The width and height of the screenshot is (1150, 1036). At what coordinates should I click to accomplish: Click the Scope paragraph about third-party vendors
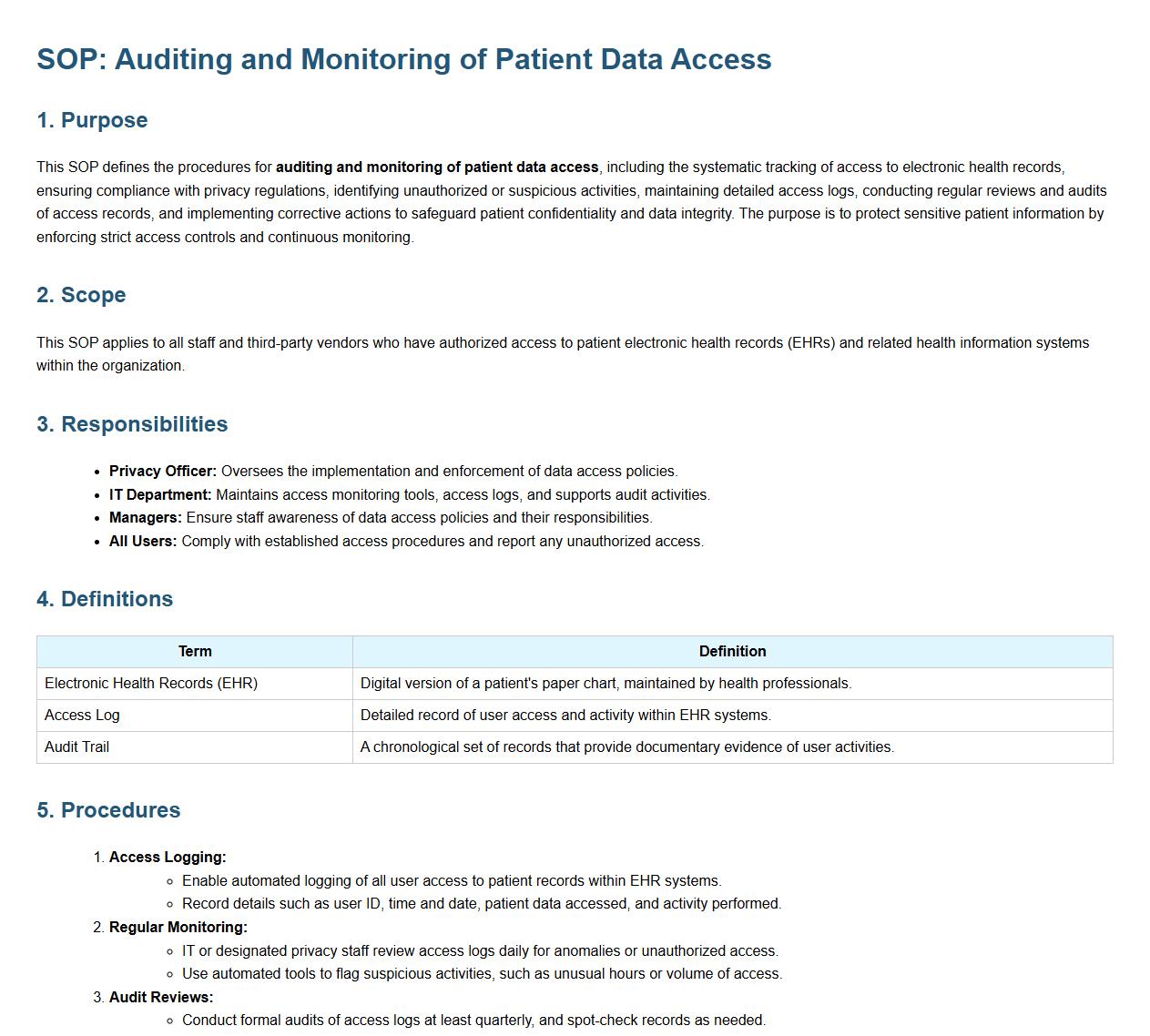point(562,354)
